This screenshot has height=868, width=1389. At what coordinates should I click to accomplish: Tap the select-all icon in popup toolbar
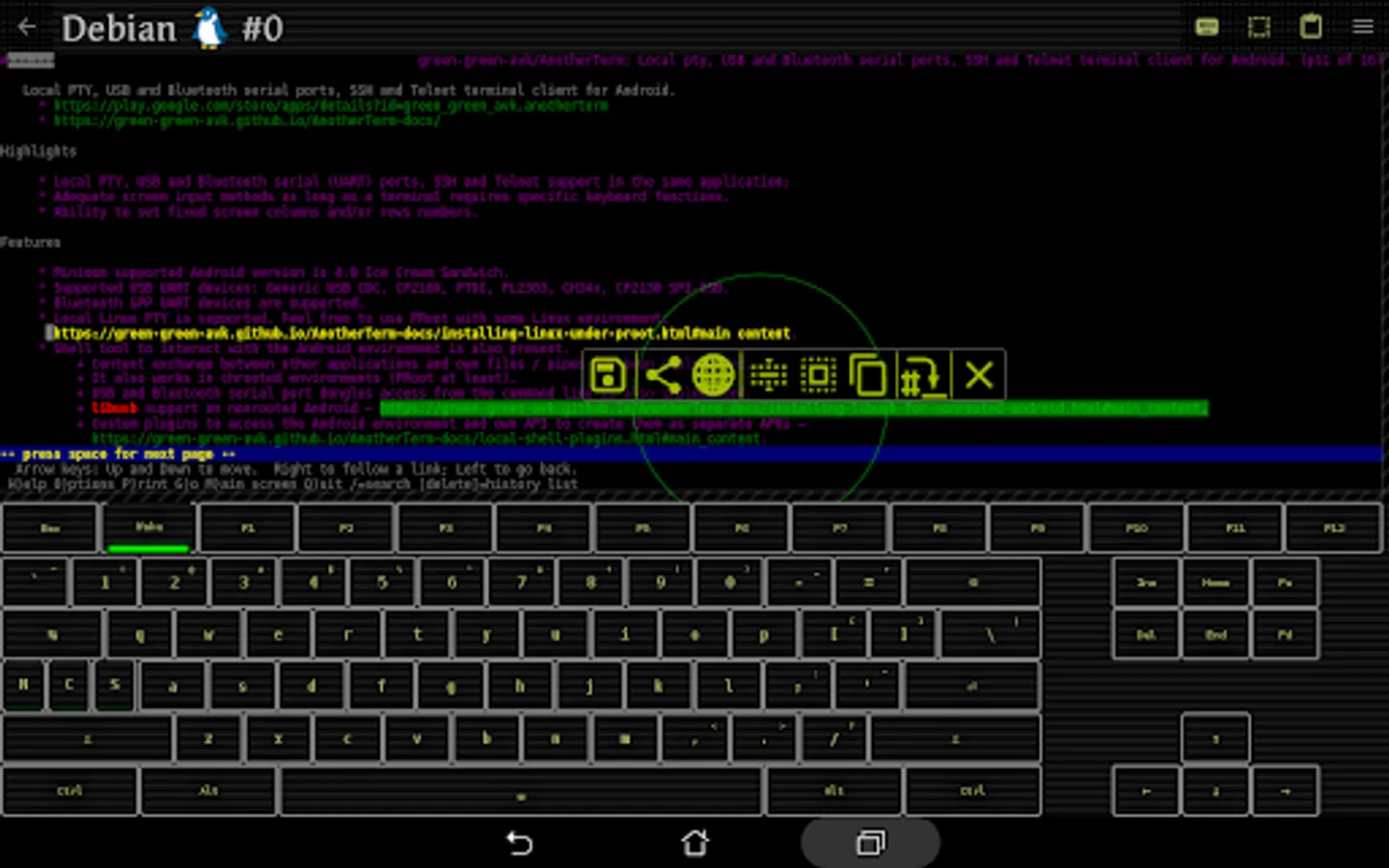pos(819,375)
